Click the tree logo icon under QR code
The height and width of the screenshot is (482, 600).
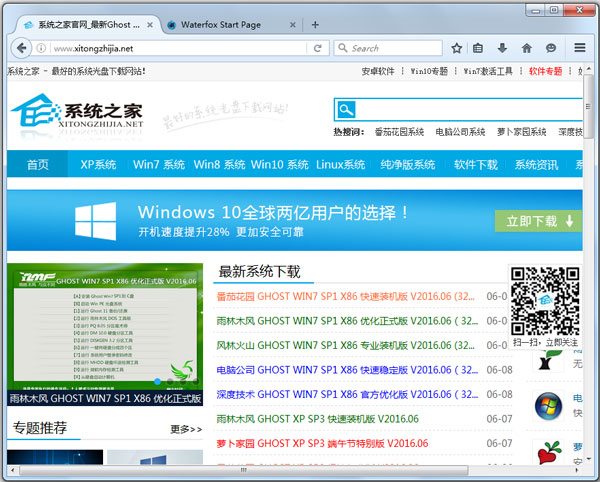point(548,360)
